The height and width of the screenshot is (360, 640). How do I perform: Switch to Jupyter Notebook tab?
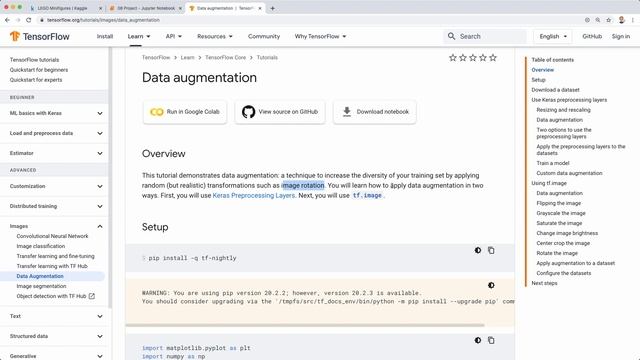145,8
